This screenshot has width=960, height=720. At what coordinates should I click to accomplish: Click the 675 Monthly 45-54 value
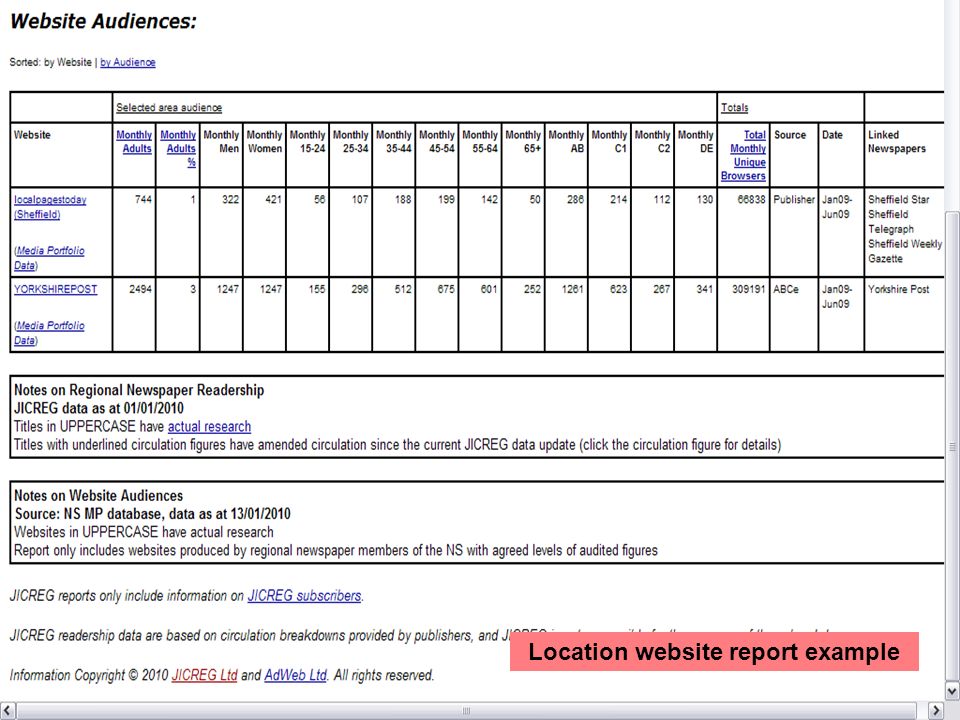click(446, 289)
